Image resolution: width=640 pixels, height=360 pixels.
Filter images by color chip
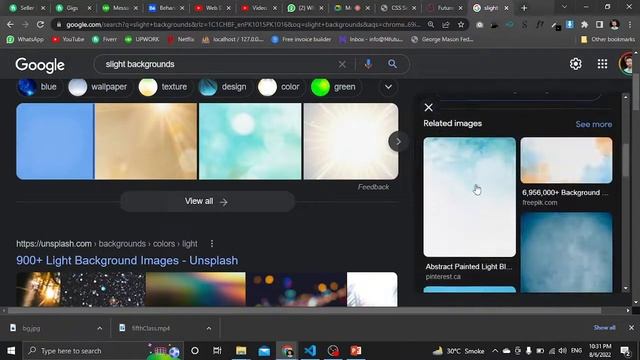coord(281,87)
